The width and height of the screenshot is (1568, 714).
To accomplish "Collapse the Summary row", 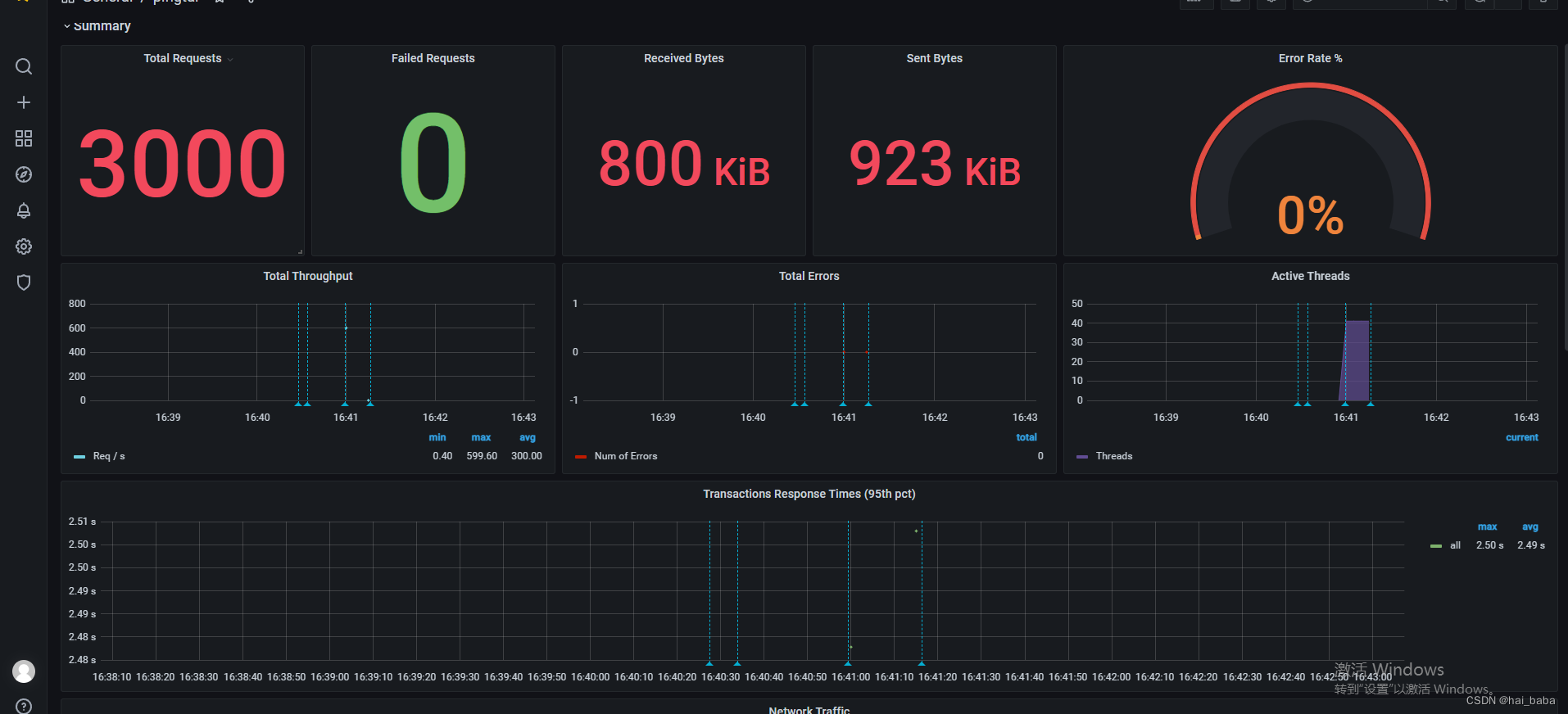I will tap(97, 26).
